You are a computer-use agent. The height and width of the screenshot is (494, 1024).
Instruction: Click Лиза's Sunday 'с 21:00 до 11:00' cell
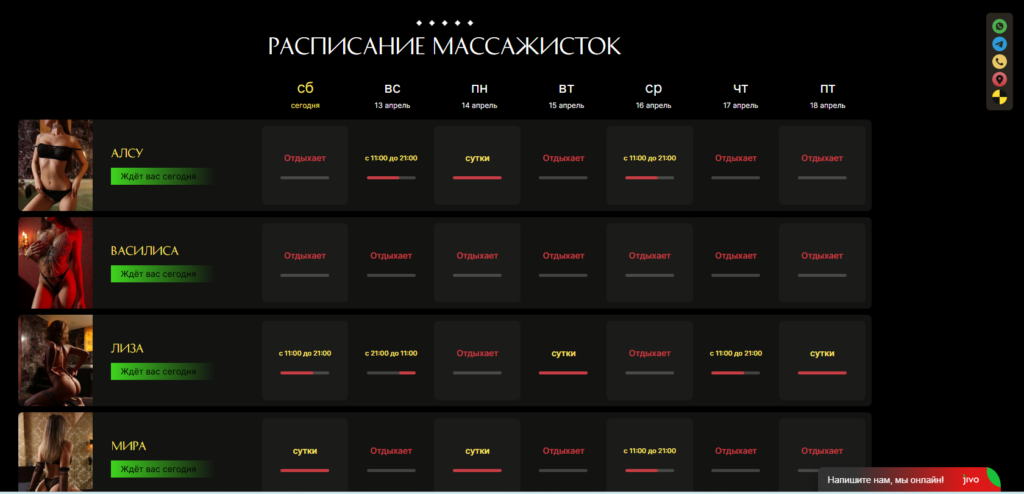coord(391,361)
